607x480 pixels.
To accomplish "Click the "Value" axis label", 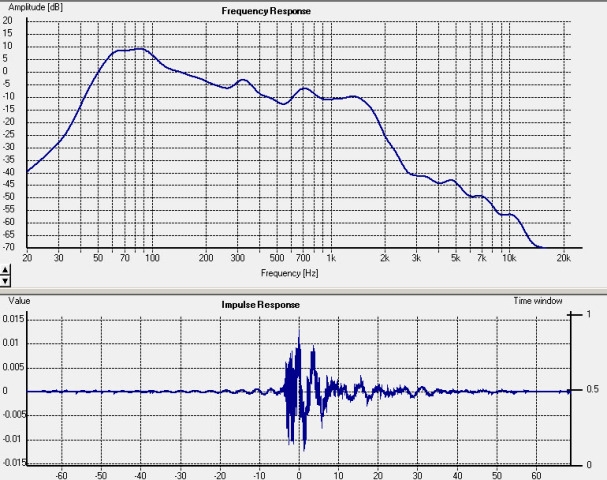I will (19, 301).
